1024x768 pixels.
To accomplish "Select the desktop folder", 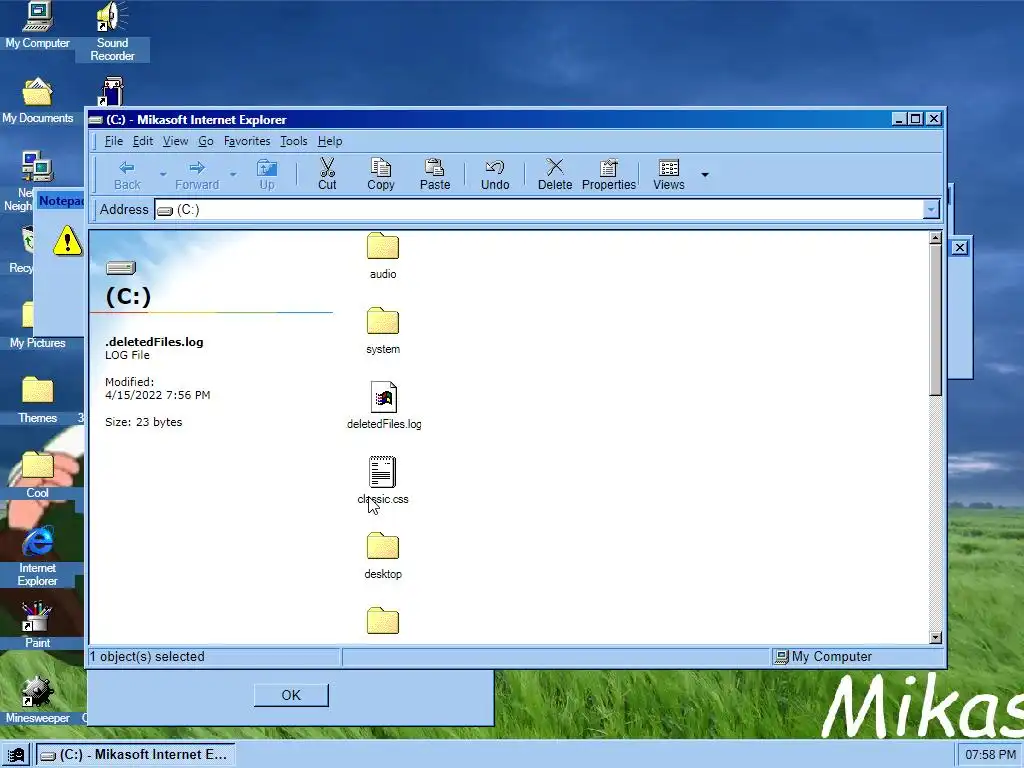I will tap(383, 556).
